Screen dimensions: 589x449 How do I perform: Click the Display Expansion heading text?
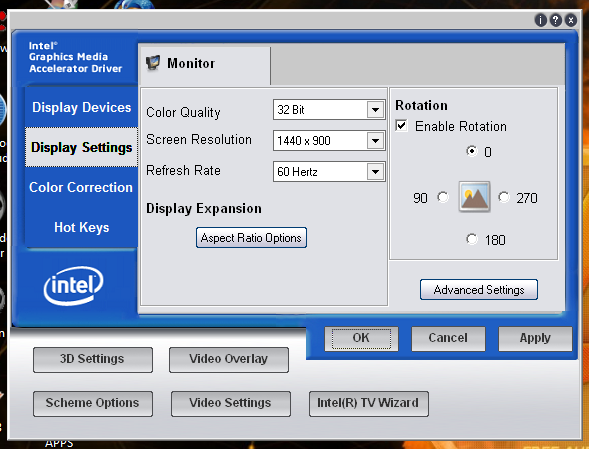point(204,209)
